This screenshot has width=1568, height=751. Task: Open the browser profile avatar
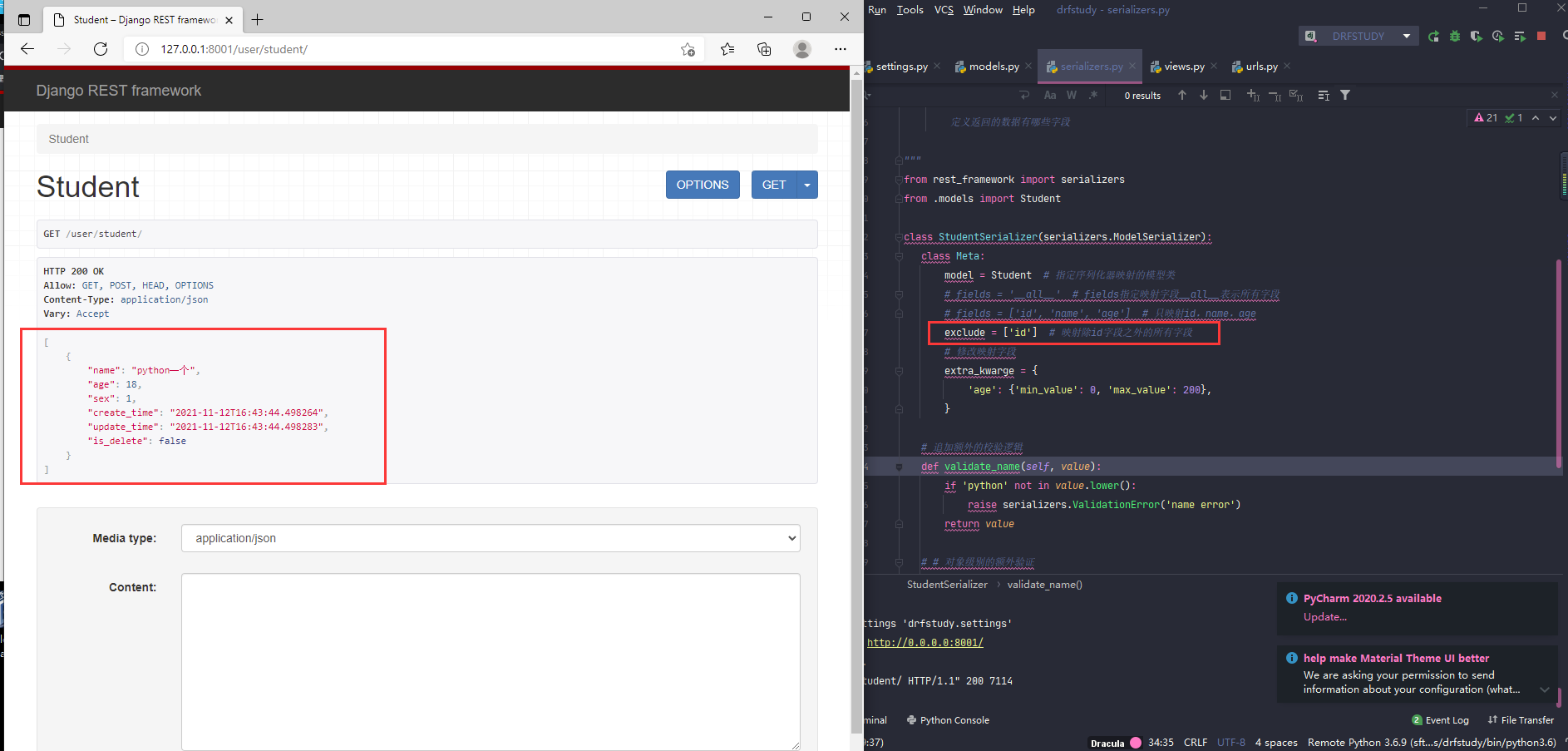(x=802, y=49)
